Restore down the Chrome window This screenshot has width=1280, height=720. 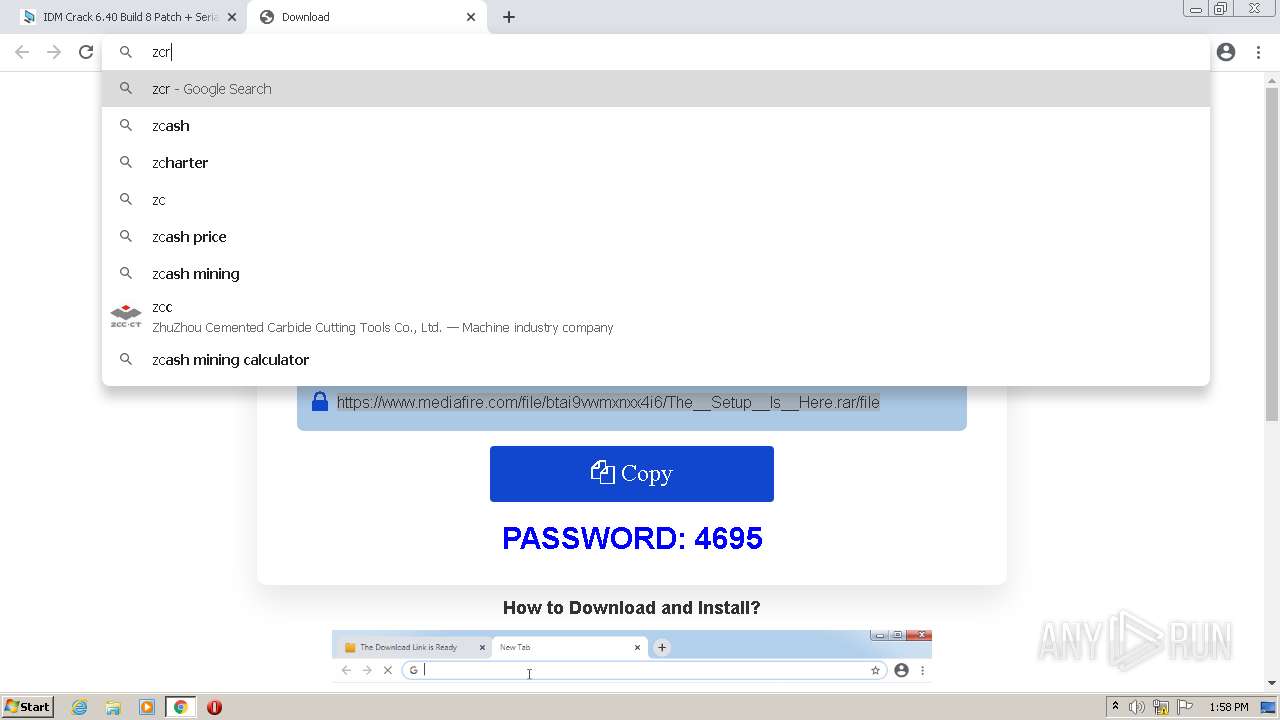tap(1221, 9)
